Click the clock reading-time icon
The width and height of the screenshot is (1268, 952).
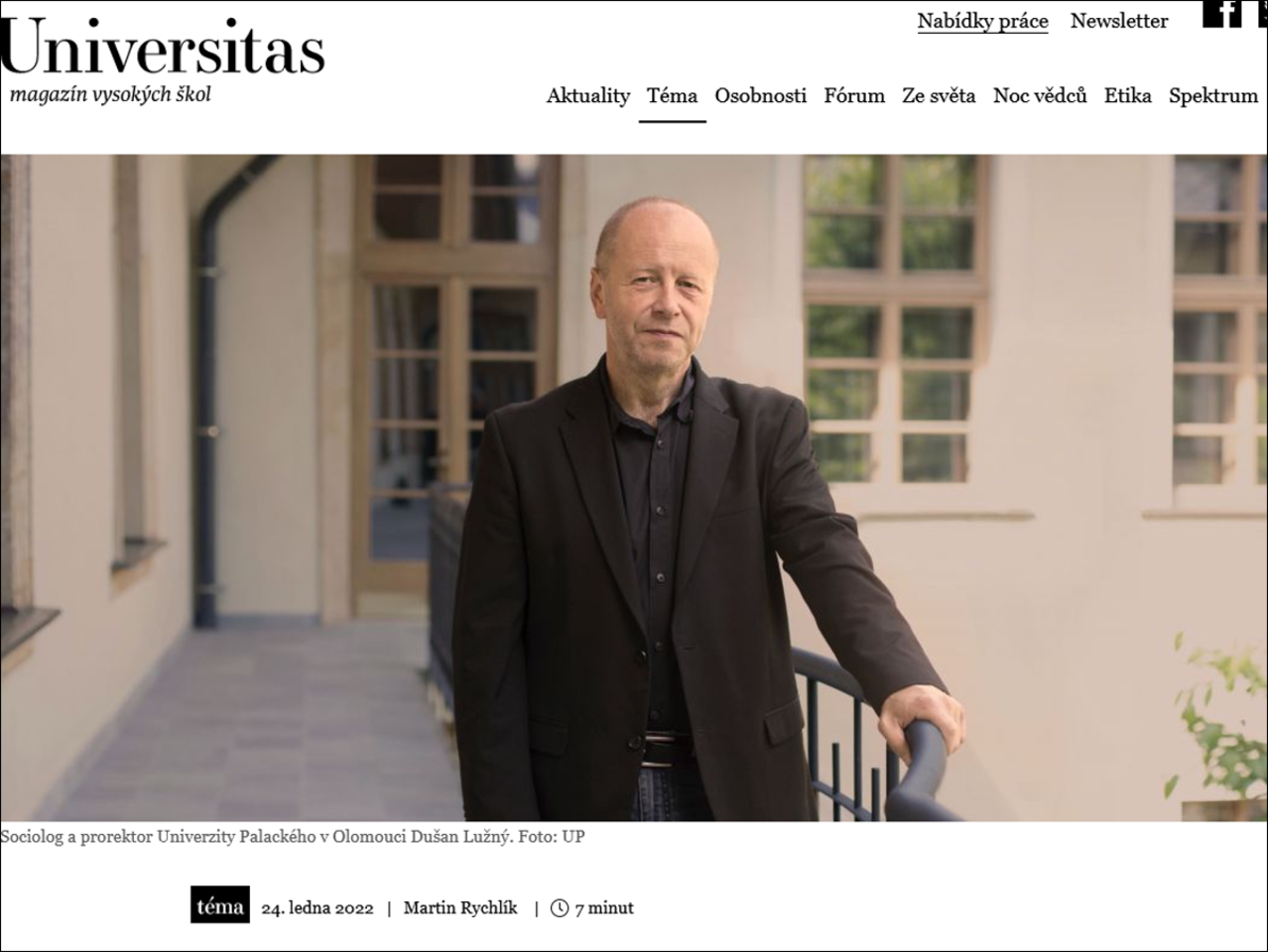(x=560, y=908)
